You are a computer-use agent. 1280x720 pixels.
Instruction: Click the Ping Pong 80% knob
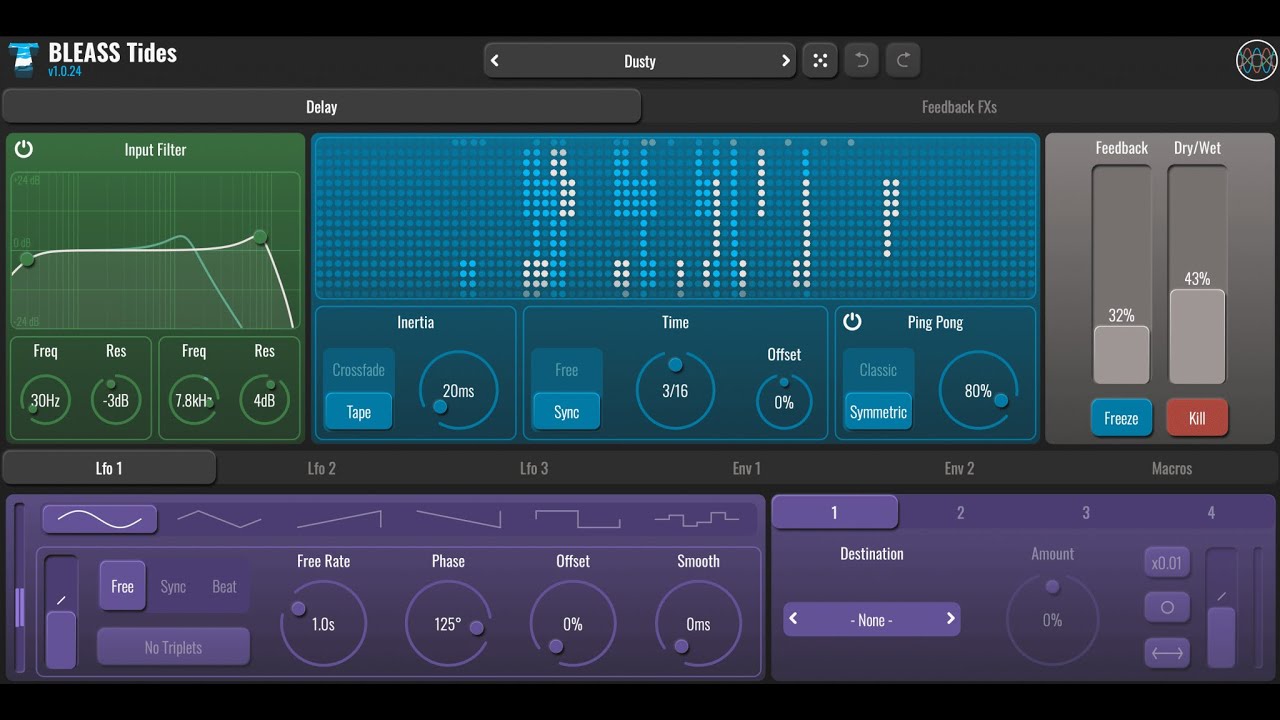point(978,391)
